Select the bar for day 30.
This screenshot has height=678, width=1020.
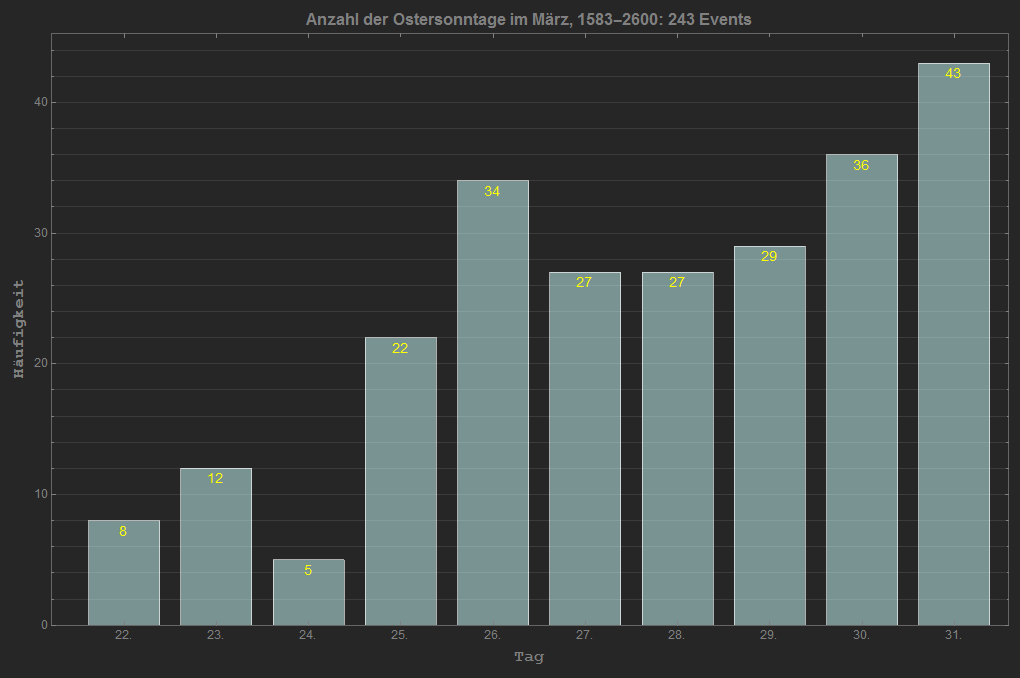(x=862, y=390)
